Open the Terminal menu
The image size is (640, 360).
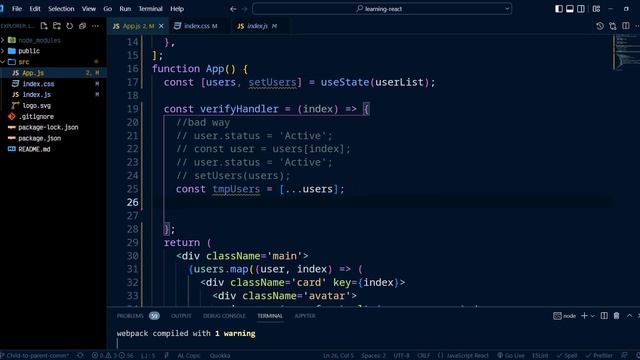(150, 9)
